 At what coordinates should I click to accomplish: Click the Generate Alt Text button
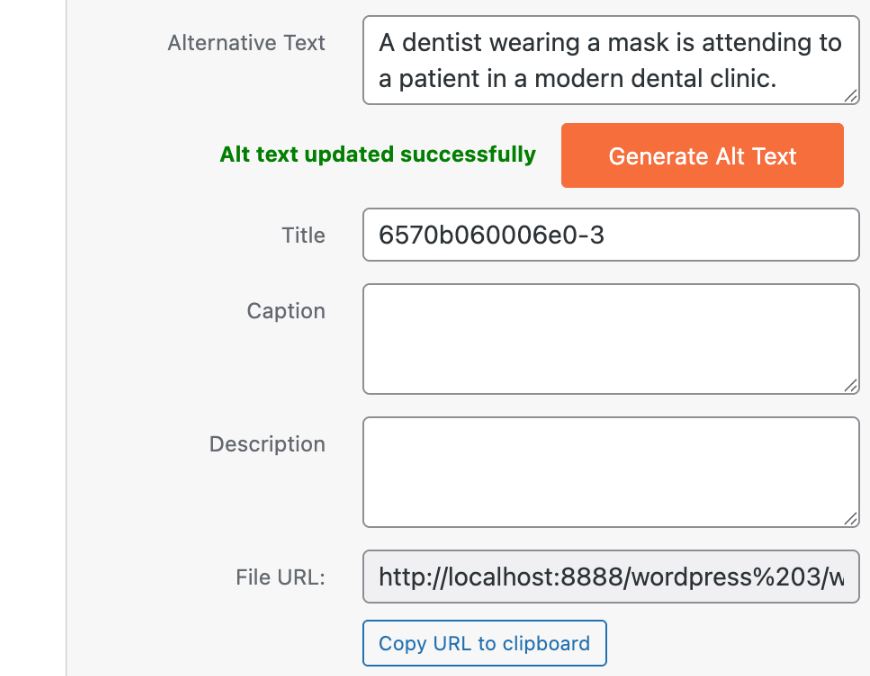pos(702,155)
